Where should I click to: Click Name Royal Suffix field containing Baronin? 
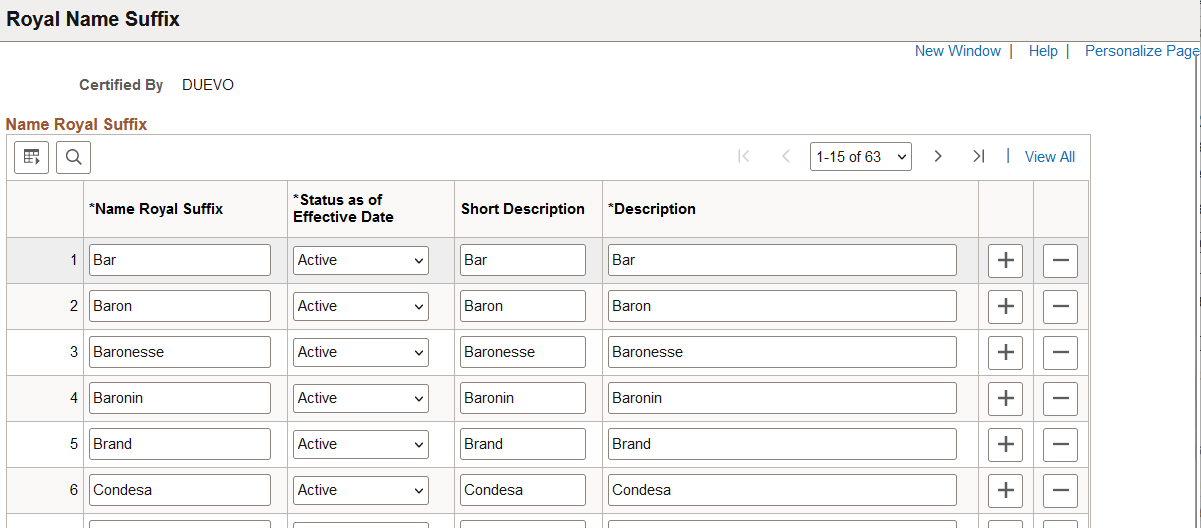point(180,398)
